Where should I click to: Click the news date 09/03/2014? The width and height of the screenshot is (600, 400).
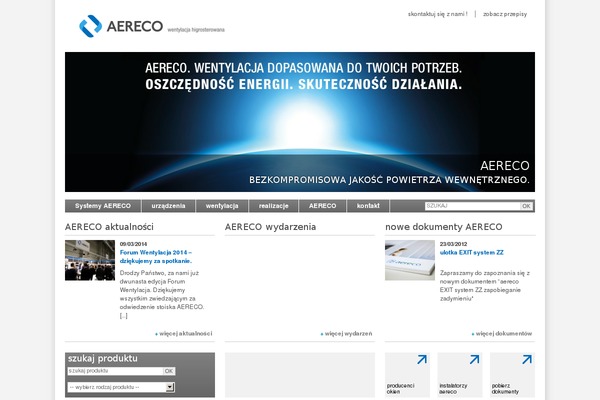click(133, 244)
